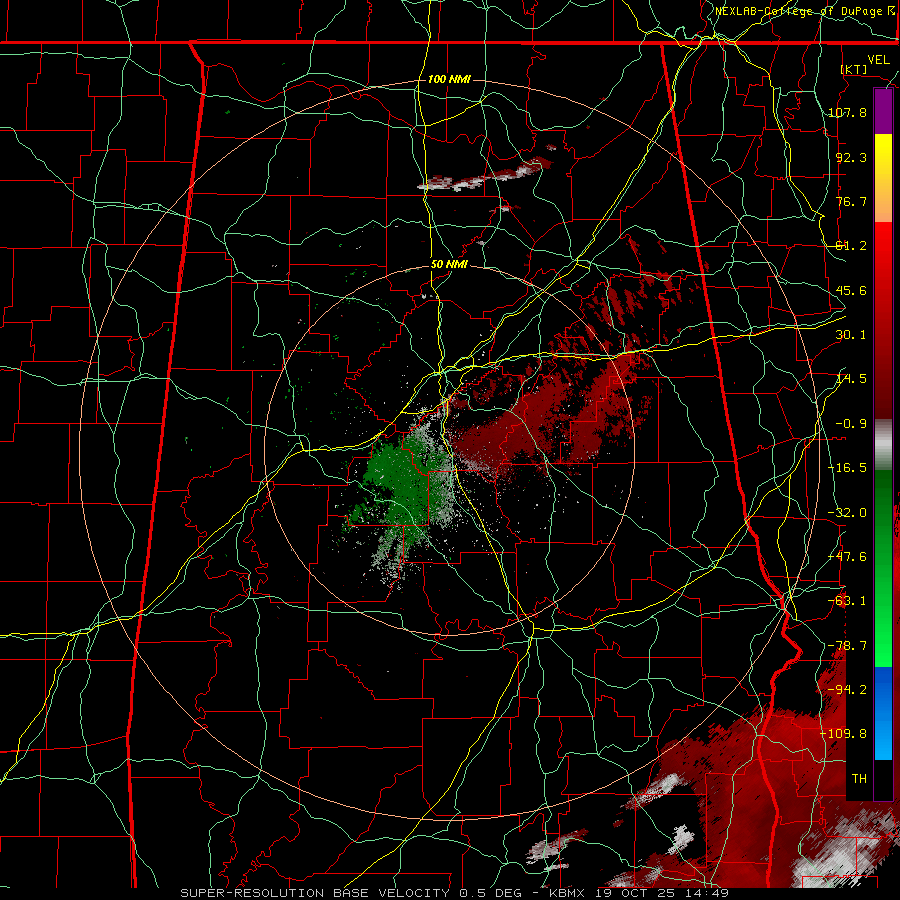Click the 100 NMI range ring label
Viewport: 900px width, 900px height.
[x=449, y=79]
